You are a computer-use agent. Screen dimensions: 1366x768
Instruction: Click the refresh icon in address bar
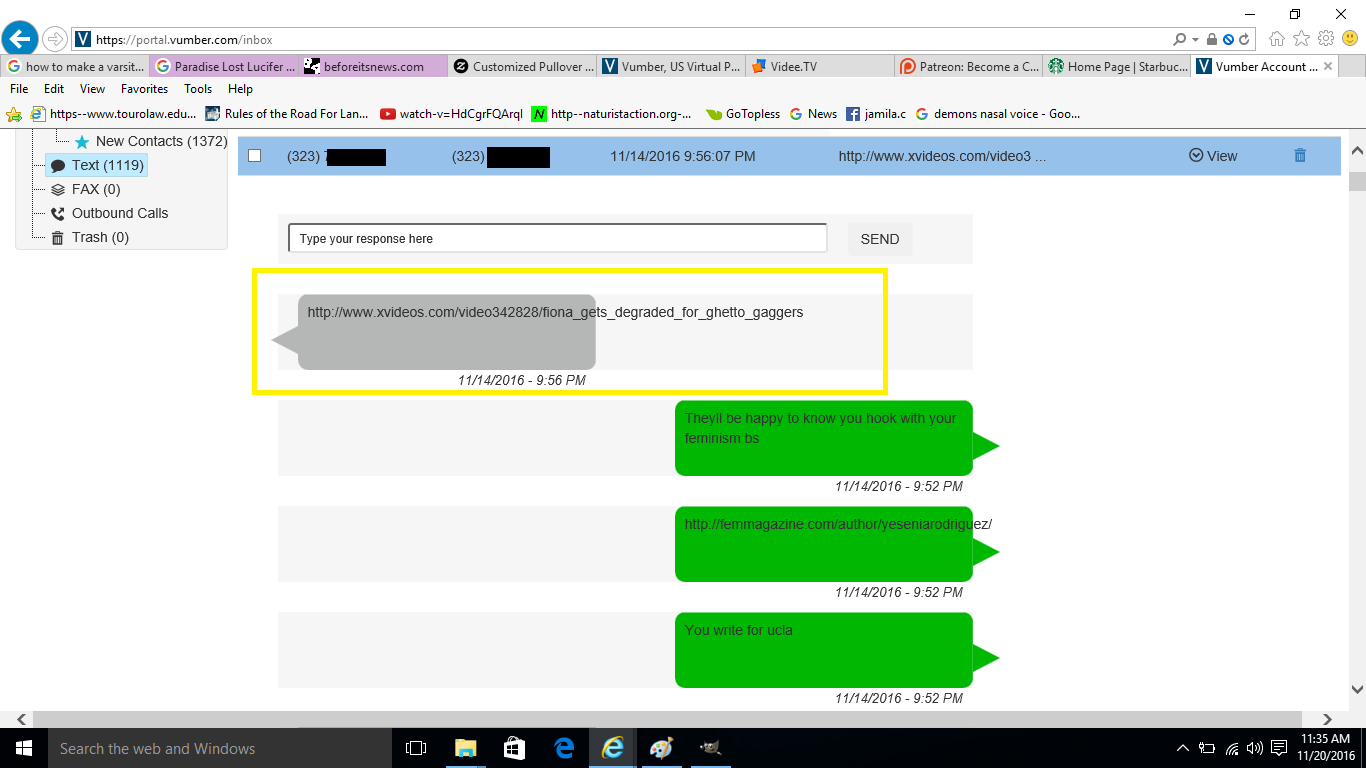(1244, 39)
